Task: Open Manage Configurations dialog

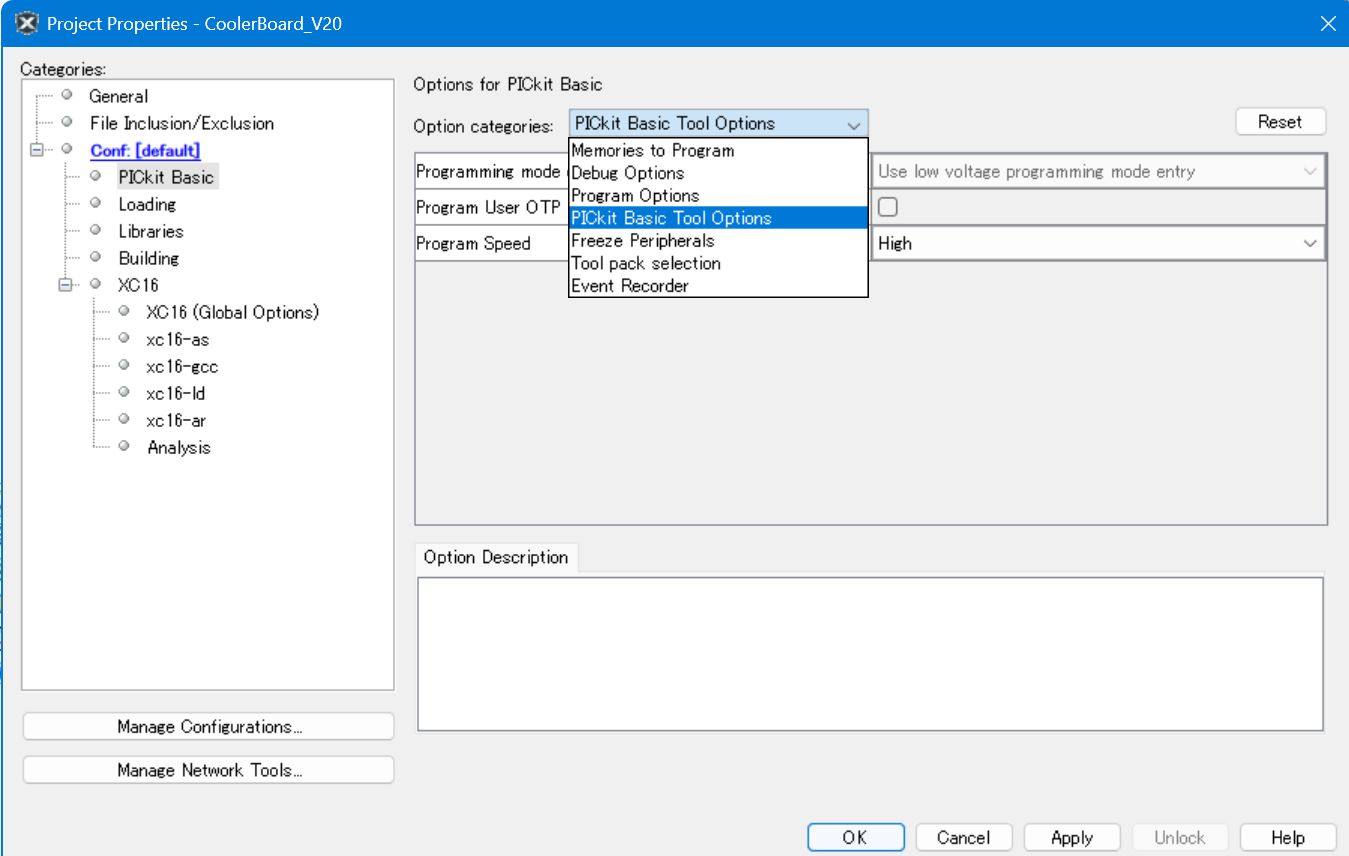Action: point(208,727)
